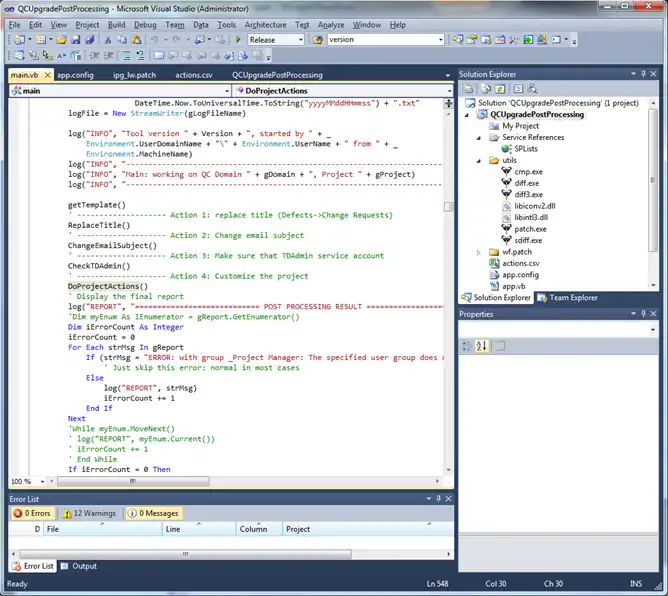Sort Error List by the Line column
The width and height of the screenshot is (668, 596).
(x=199, y=529)
